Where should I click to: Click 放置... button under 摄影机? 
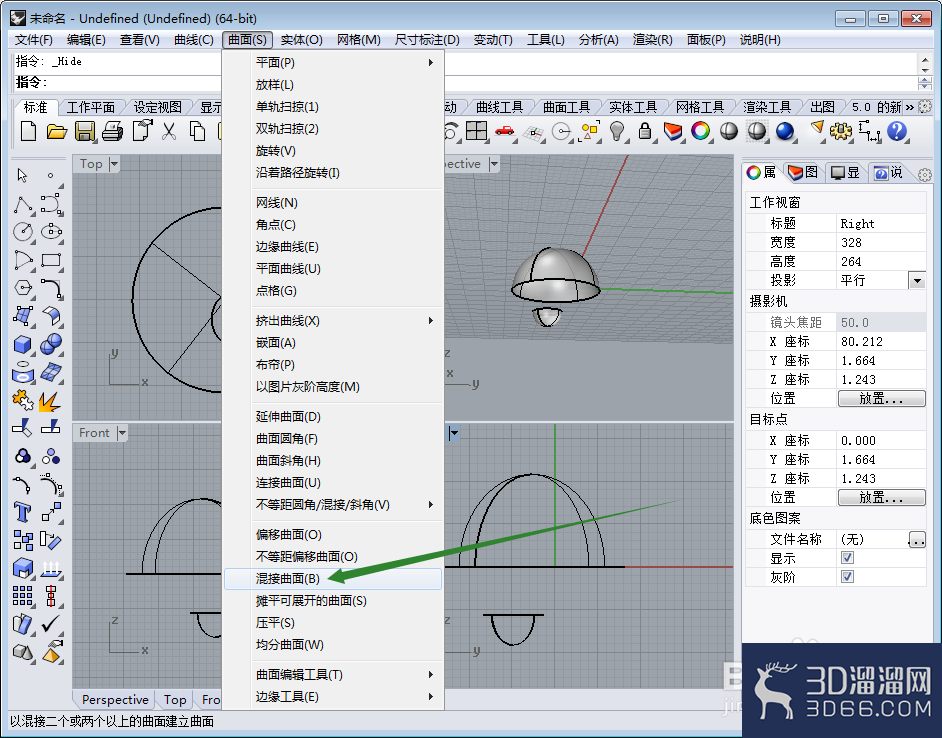[x=881, y=398]
